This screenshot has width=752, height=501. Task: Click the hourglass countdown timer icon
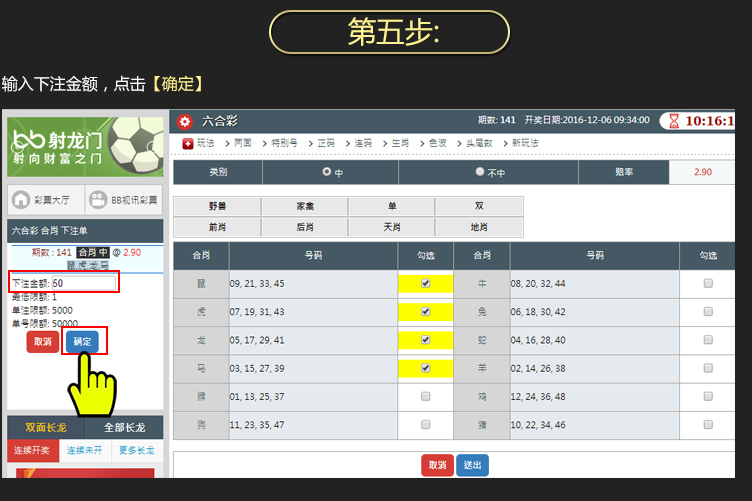click(x=674, y=121)
